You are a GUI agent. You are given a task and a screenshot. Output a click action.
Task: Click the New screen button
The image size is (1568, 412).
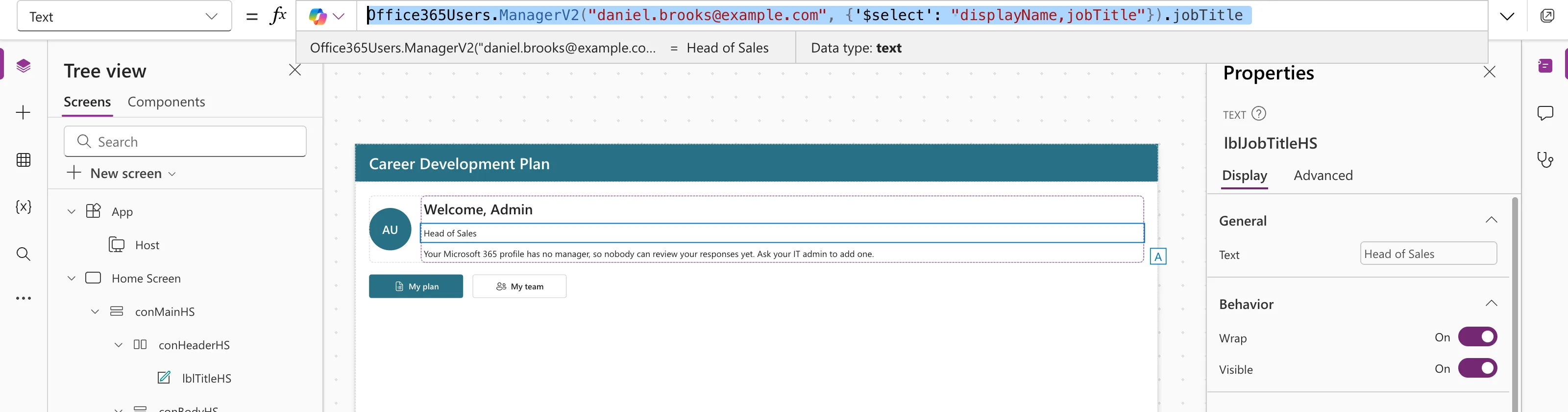tap(122, 174)
